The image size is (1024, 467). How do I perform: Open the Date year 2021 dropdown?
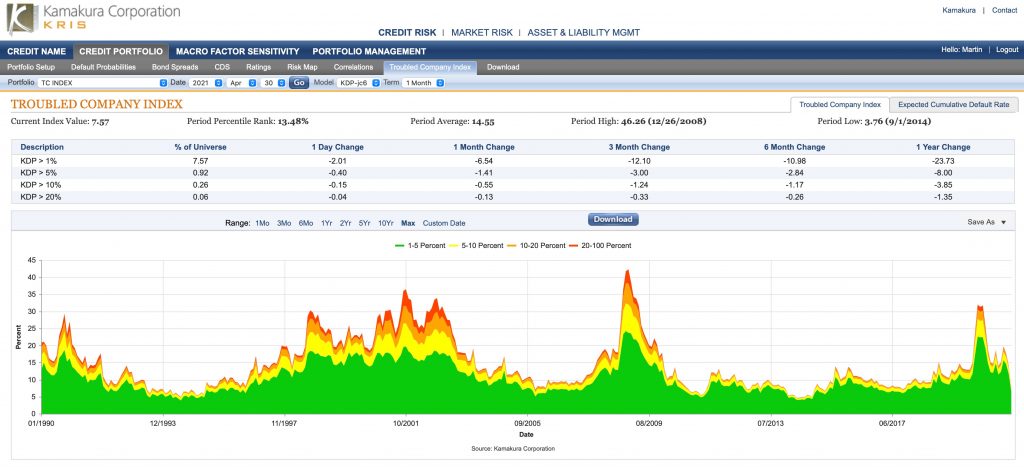click(x=206, y=83)
